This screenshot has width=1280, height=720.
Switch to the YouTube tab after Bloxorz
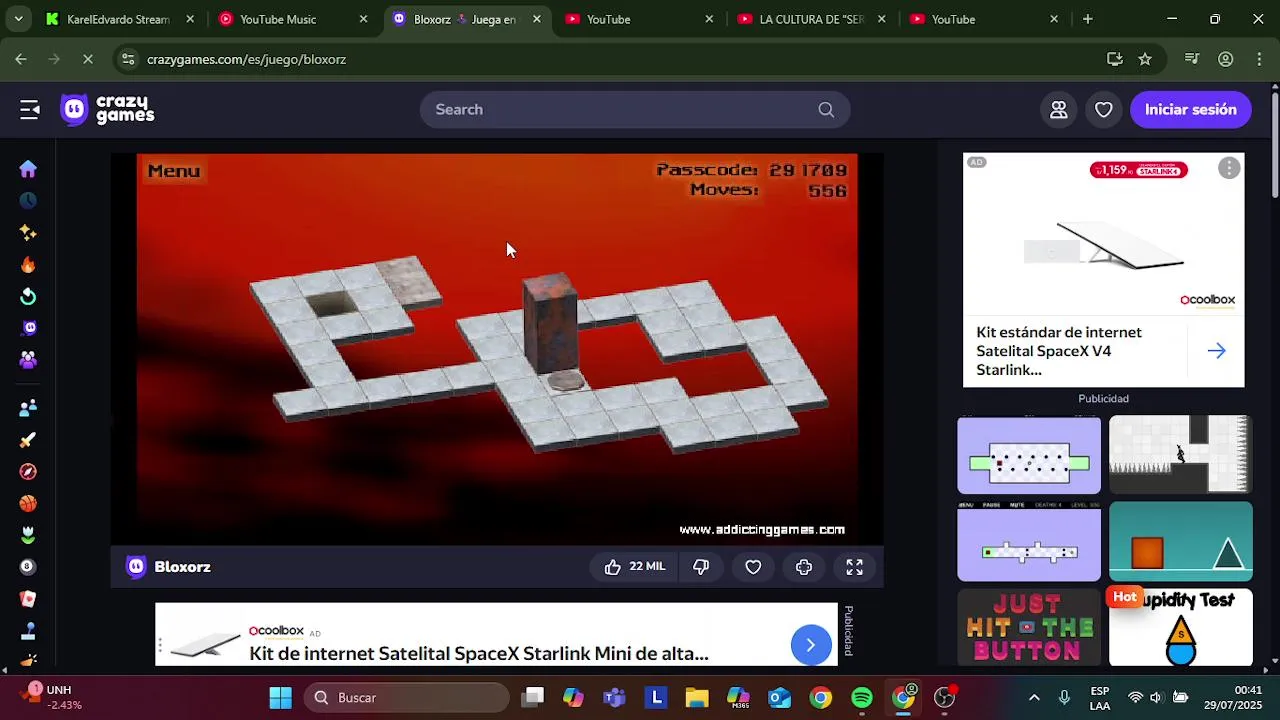point(640,19)
